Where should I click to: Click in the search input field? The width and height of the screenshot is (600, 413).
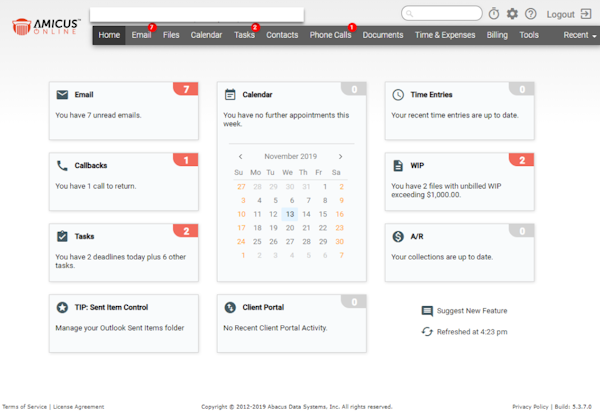(x=442, y=13)
